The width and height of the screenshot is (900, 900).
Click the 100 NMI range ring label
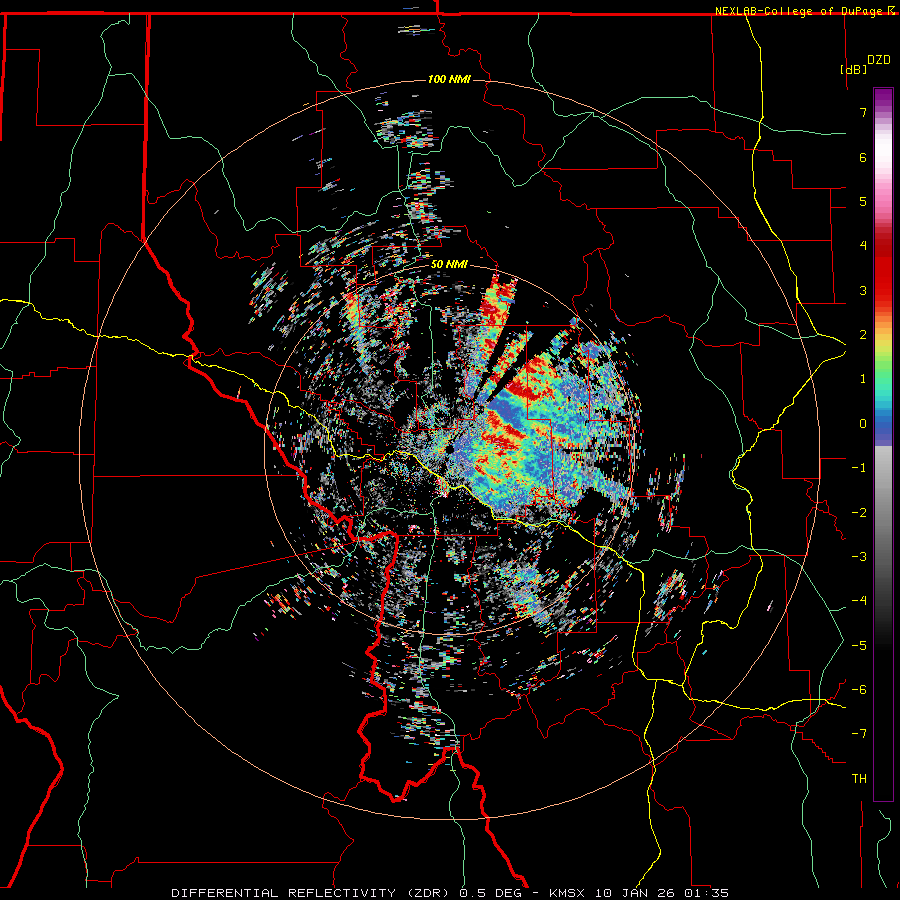449,79
